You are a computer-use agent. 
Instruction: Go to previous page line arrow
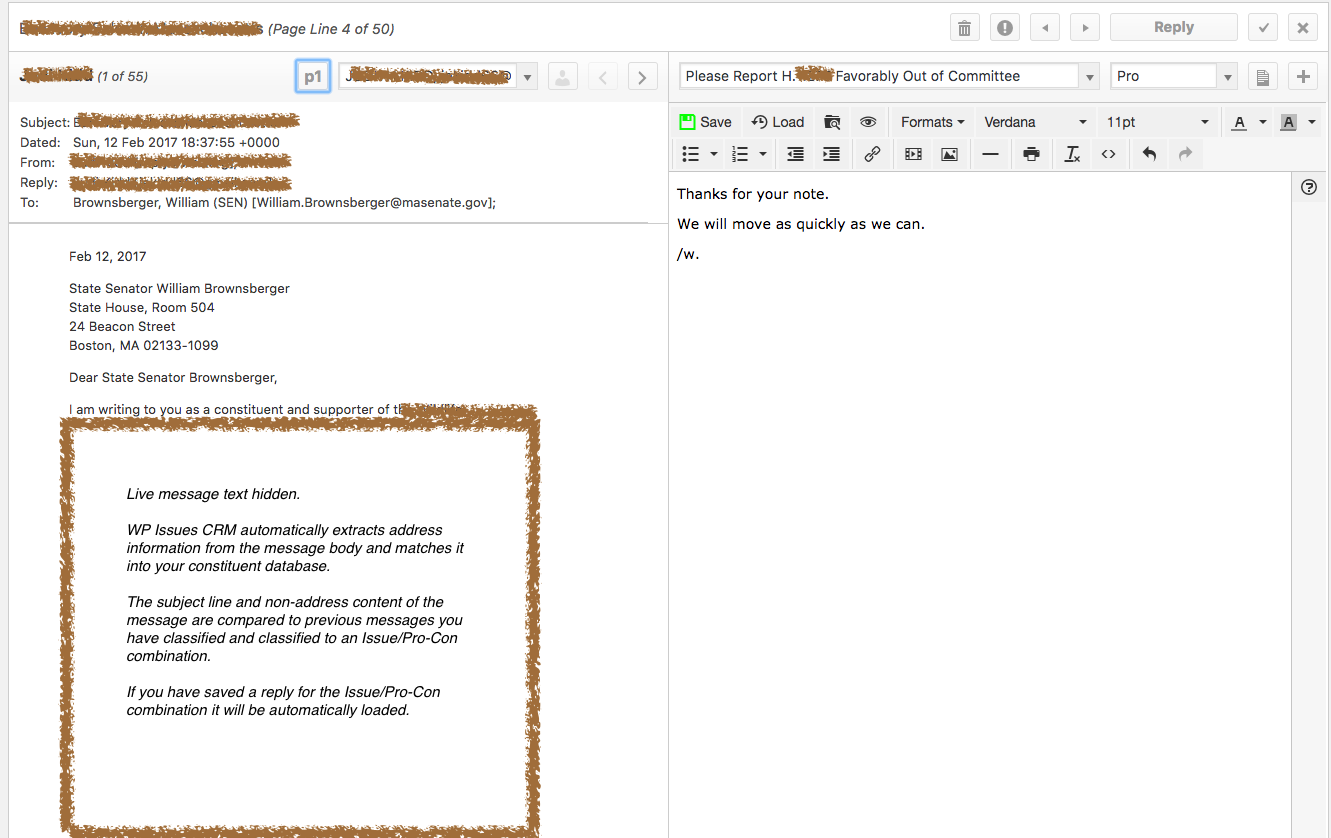[x=1045, y=28]
